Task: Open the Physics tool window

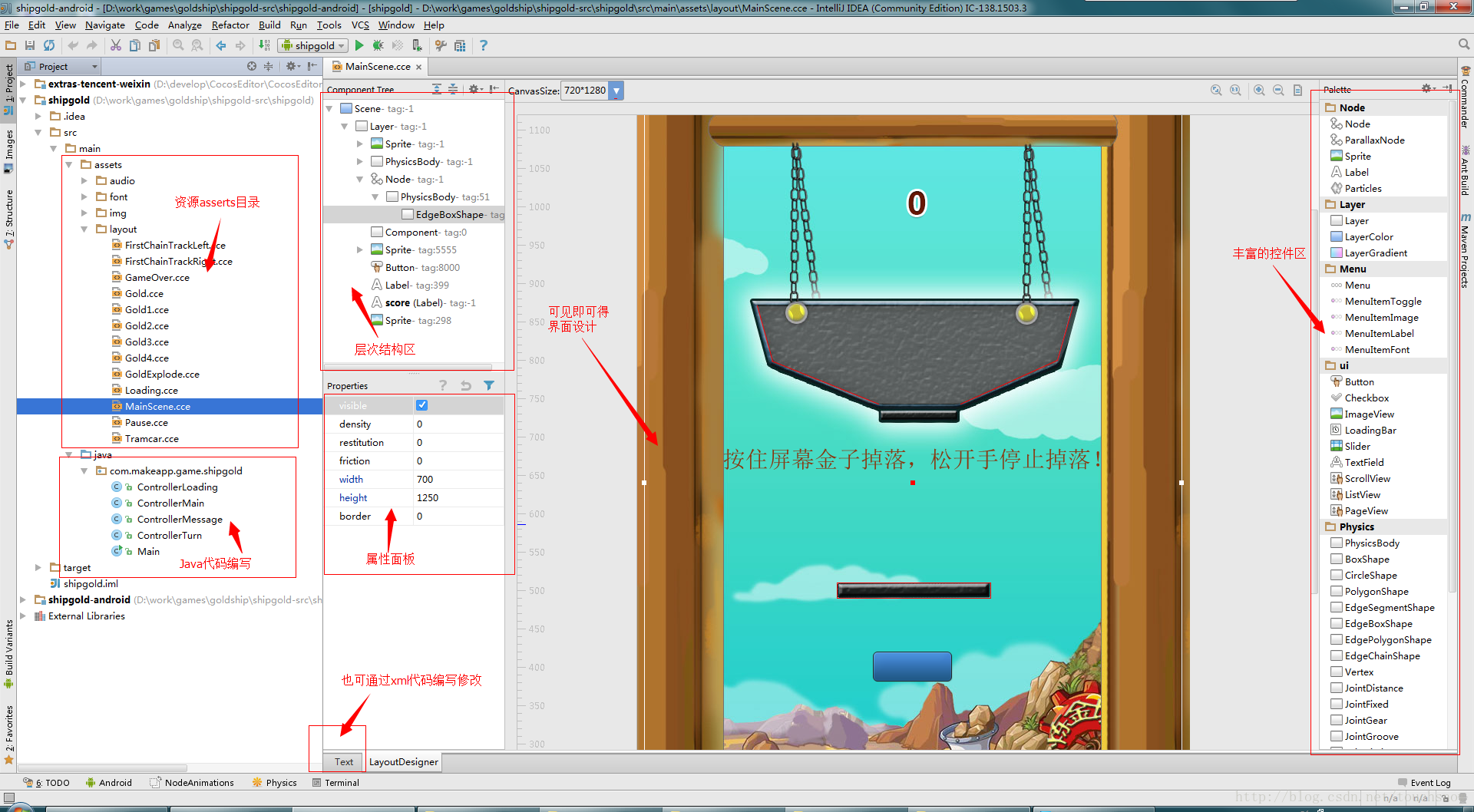Action: click(274, 782)
